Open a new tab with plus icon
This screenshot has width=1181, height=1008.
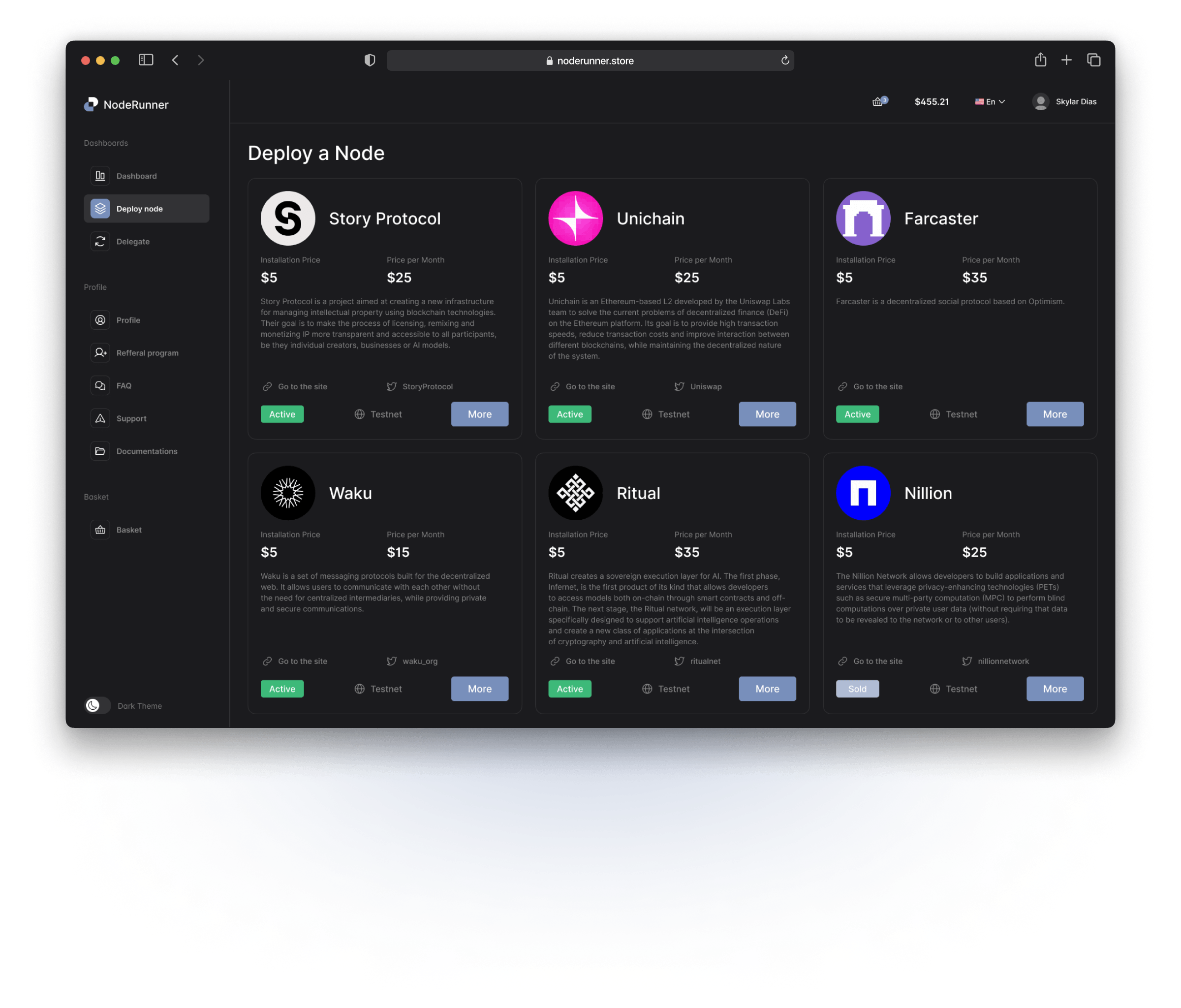click(x=1066, y=60)
